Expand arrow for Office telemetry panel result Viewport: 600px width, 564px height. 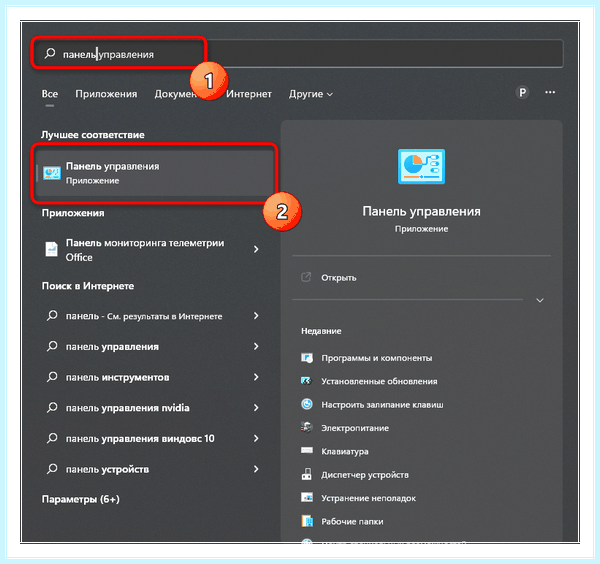(x=256, y=249)
